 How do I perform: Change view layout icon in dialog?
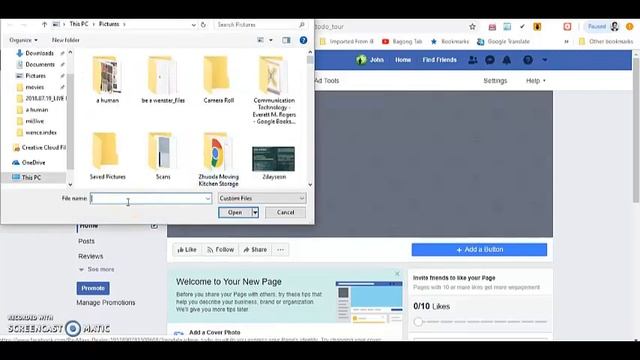point(260,40)
